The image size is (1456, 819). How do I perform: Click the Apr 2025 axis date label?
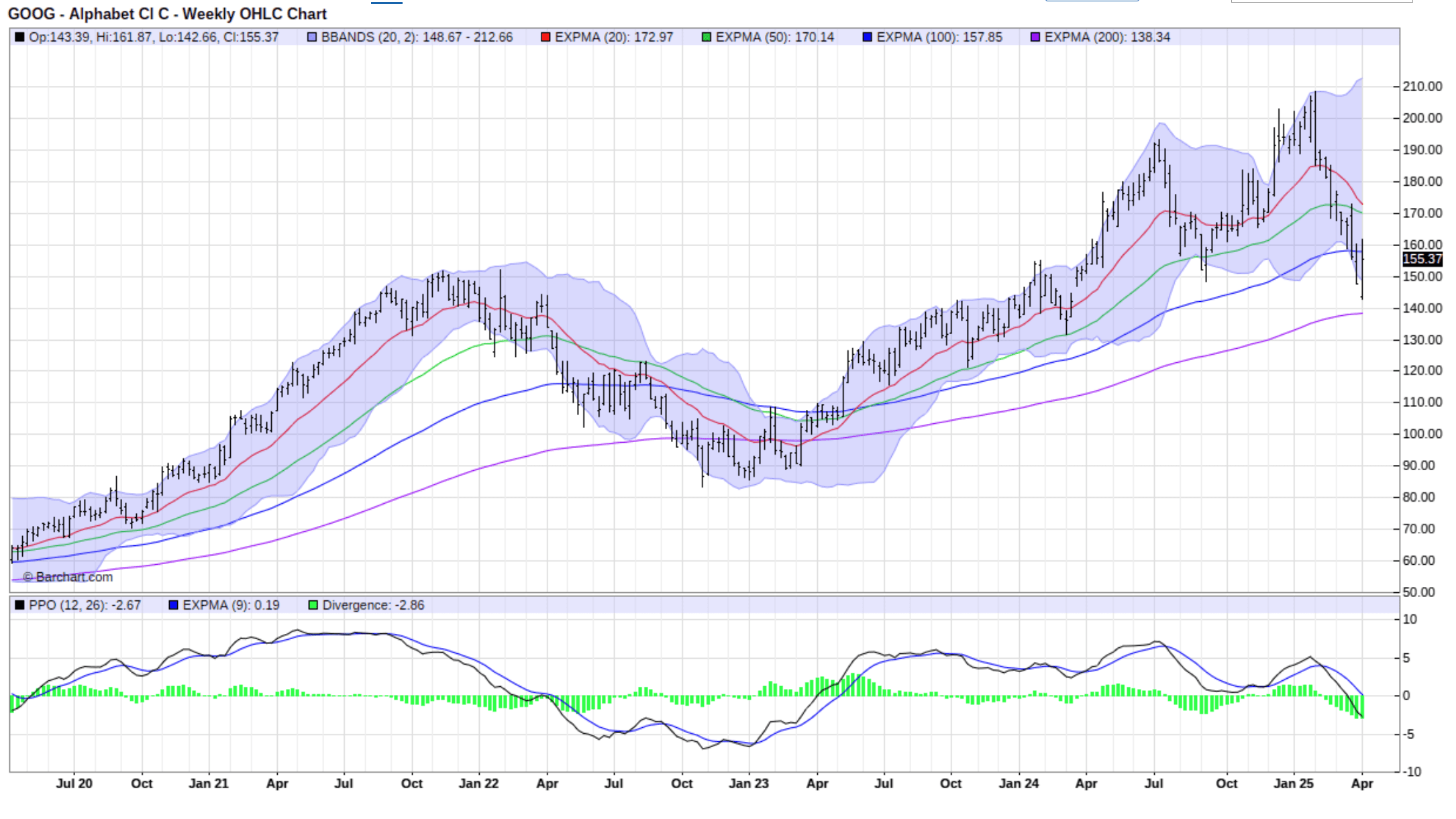point(1363,783)
